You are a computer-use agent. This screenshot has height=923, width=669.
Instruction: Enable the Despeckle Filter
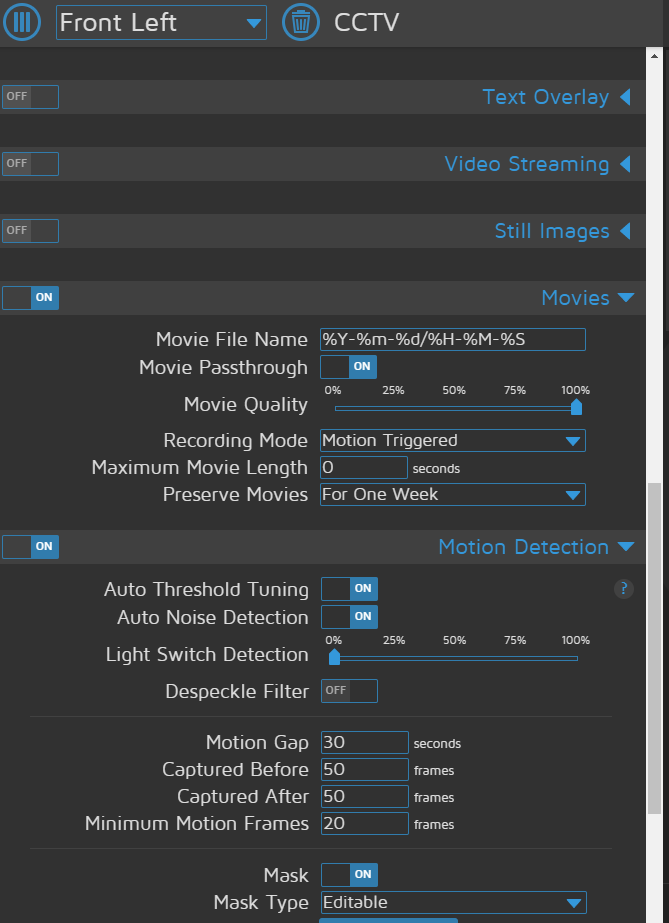pos(349,690)
